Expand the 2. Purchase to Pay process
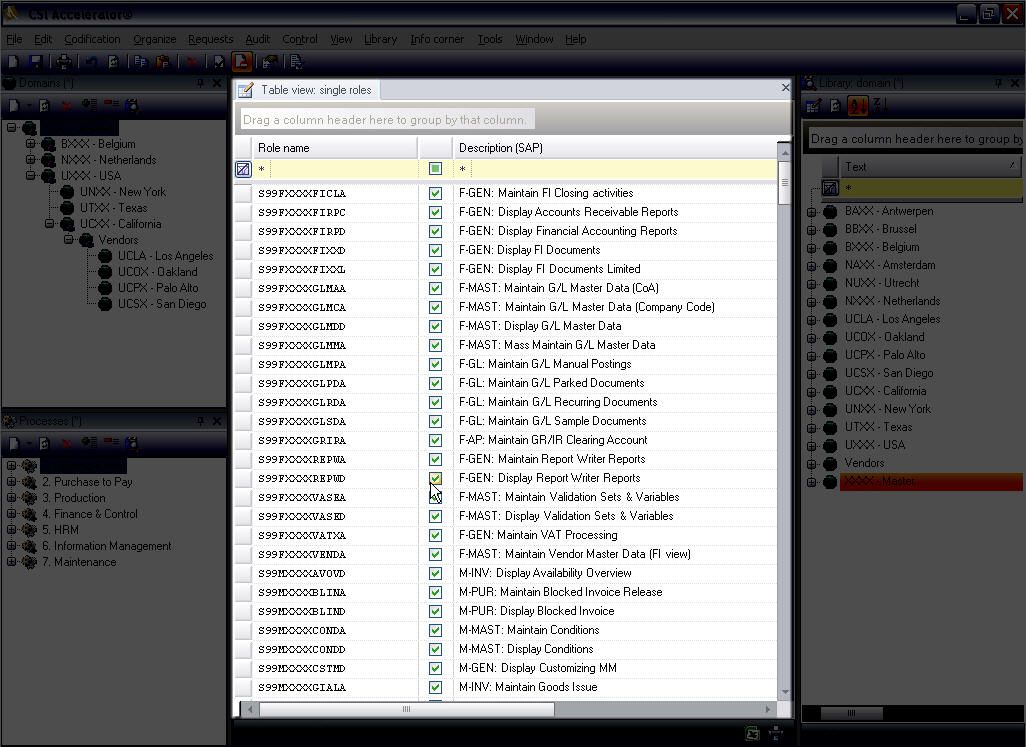This screenshot has height=747, width=1026. [11, 481]
